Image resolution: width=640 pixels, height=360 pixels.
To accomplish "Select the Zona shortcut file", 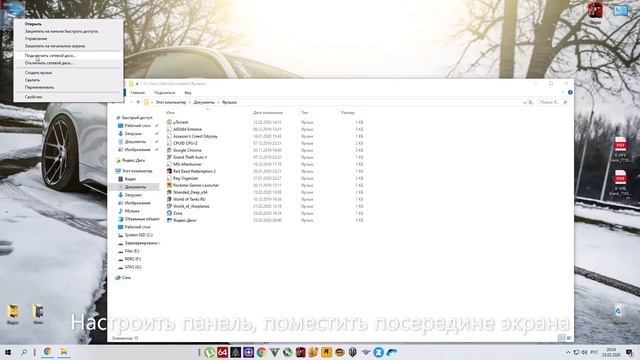I will [175, 213].
